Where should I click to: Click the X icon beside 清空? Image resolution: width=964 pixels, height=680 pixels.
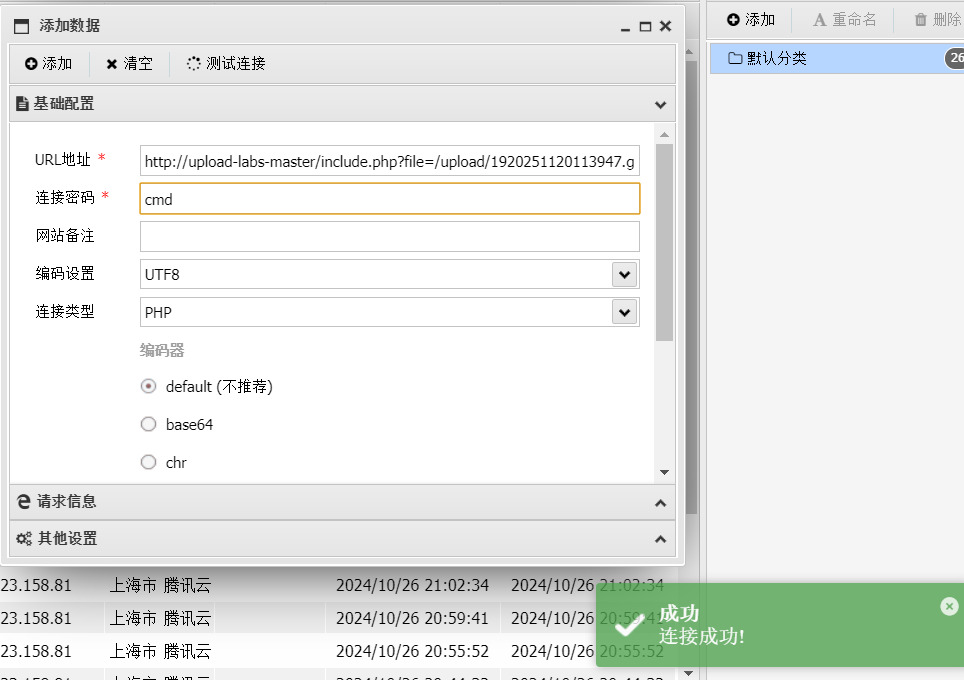pyautogui.click(x=112, y=64)
